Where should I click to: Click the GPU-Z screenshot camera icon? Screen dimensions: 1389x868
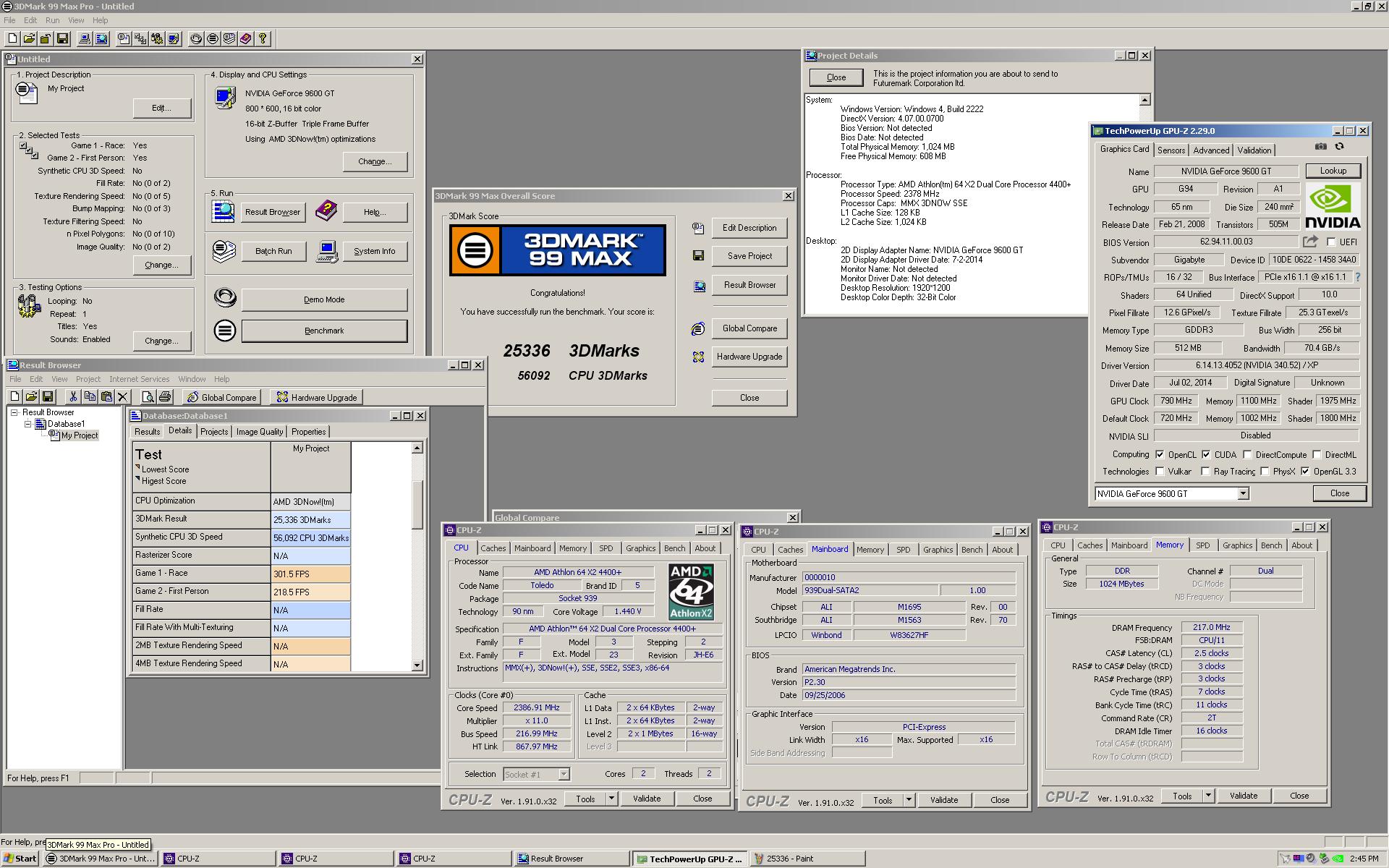pos(1321,146)
